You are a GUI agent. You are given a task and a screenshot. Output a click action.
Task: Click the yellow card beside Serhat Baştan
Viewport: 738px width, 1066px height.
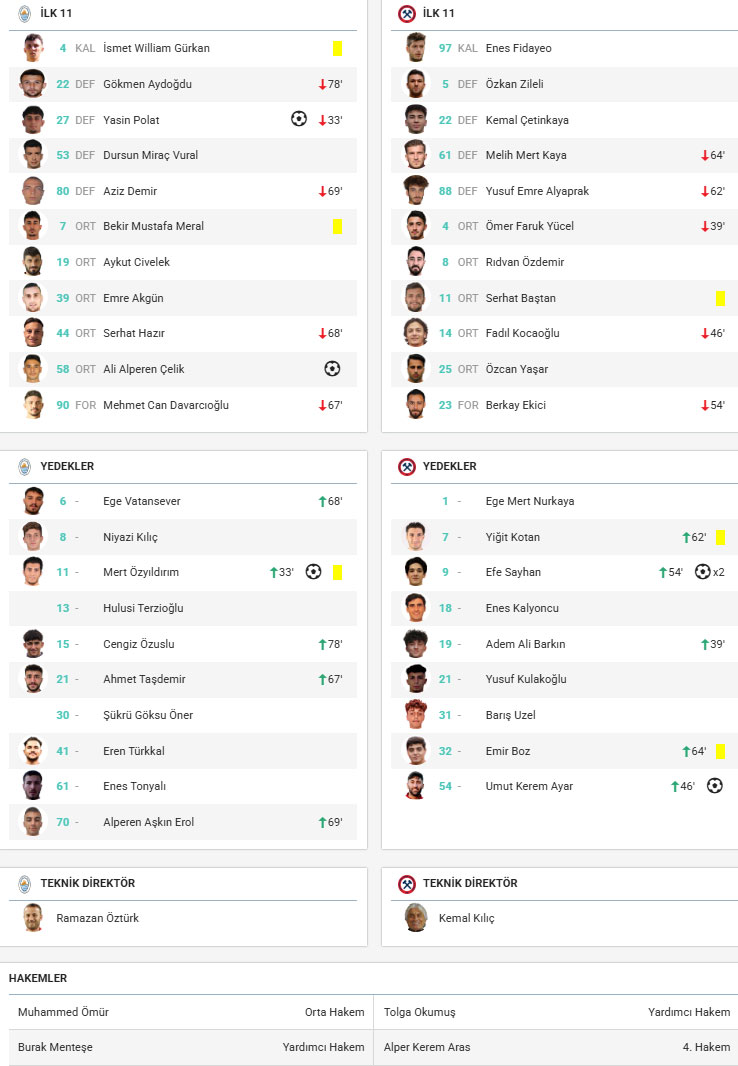point(720,298)
